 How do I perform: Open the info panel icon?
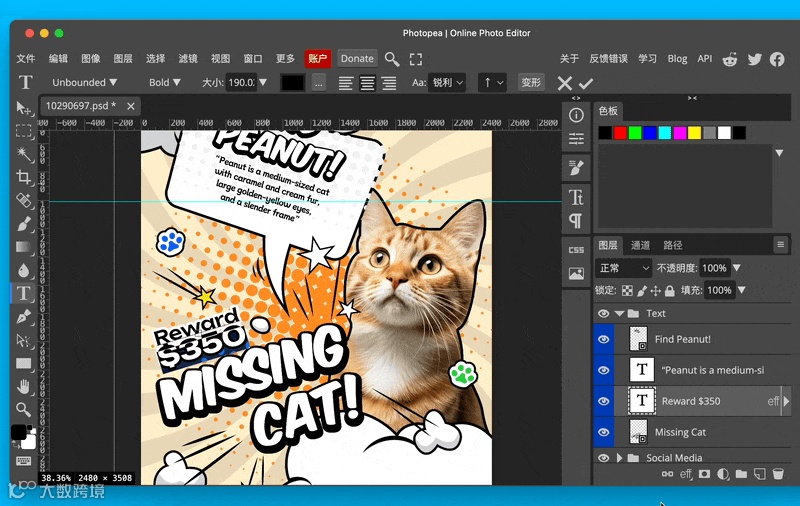[576, 116]
